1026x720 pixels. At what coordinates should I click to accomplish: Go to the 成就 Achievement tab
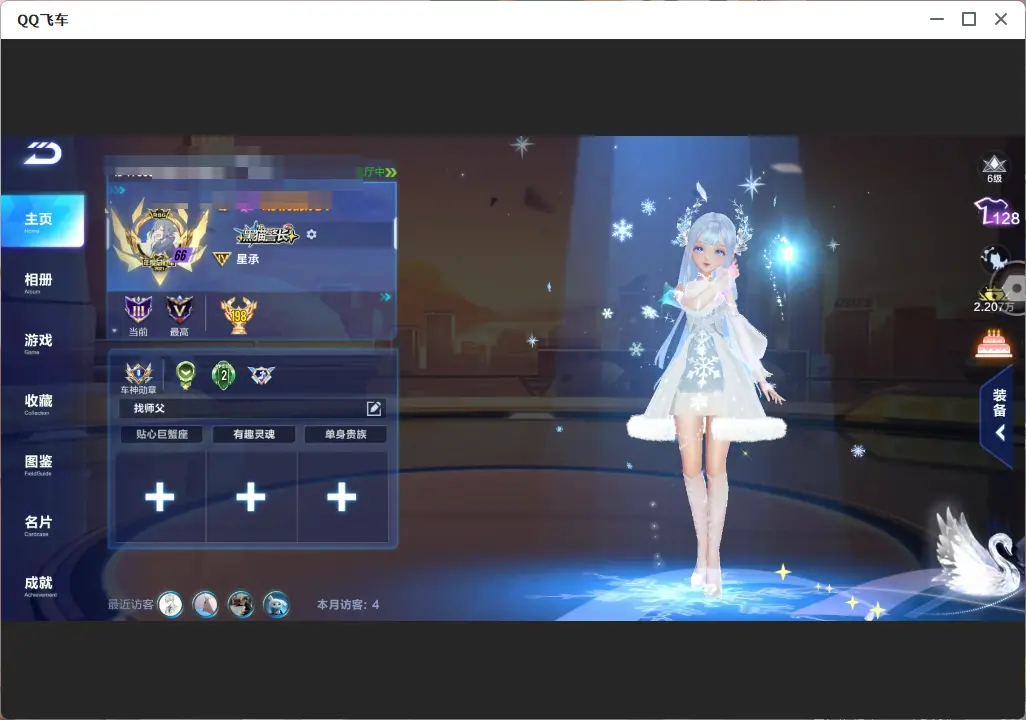click(x=38, y=586)
